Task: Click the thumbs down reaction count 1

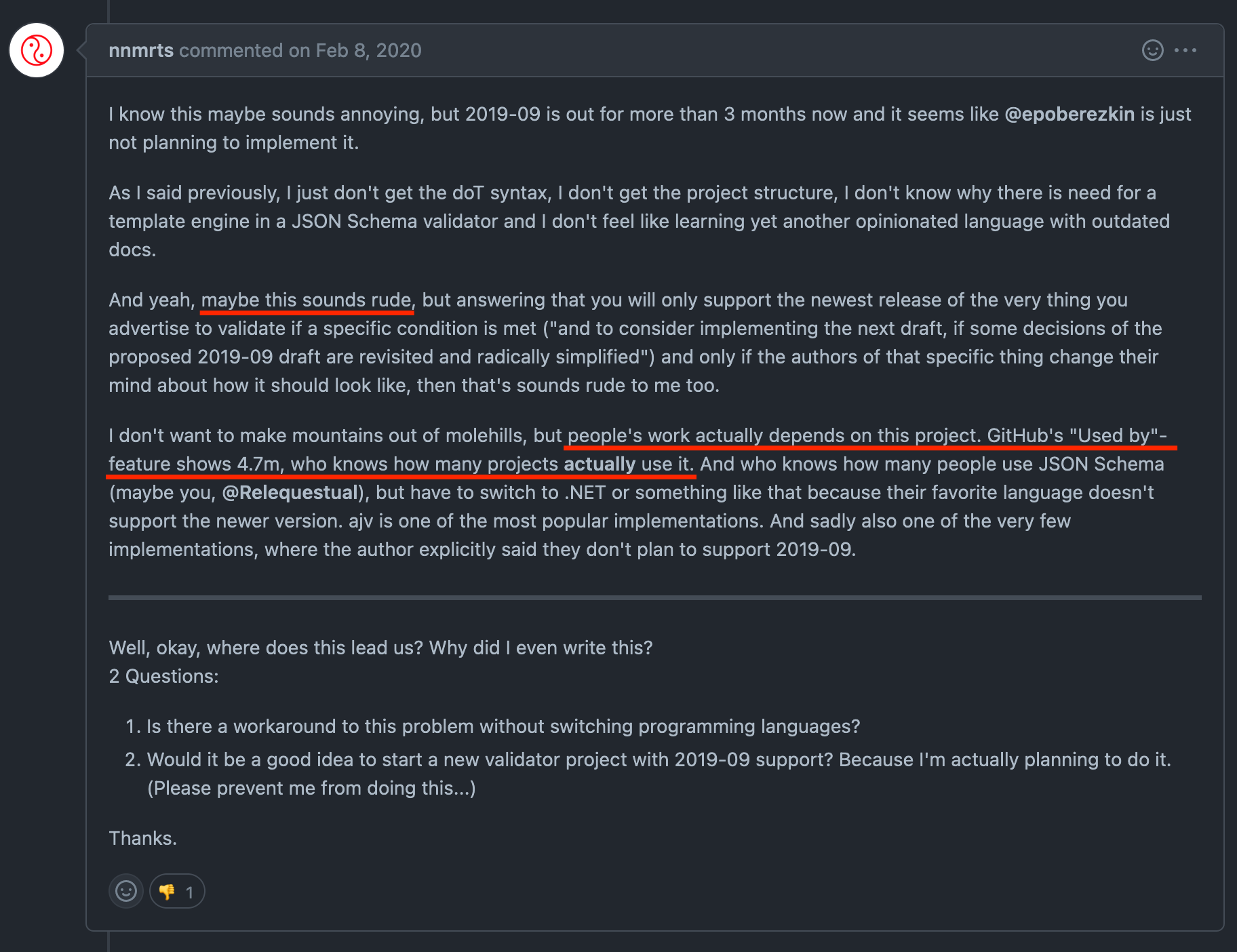Action: [190, 892]
